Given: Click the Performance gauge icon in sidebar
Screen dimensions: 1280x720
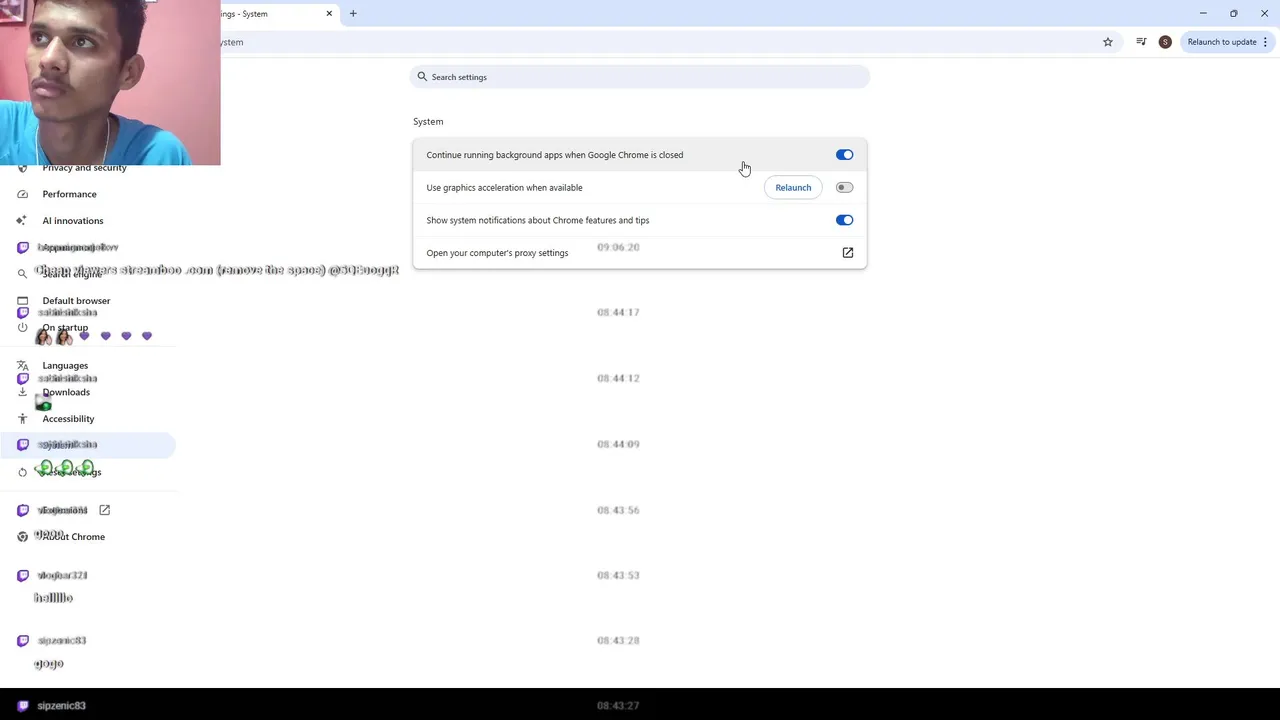Looking at the screenshot, I should pyautogui.click(x=22, y=194).
